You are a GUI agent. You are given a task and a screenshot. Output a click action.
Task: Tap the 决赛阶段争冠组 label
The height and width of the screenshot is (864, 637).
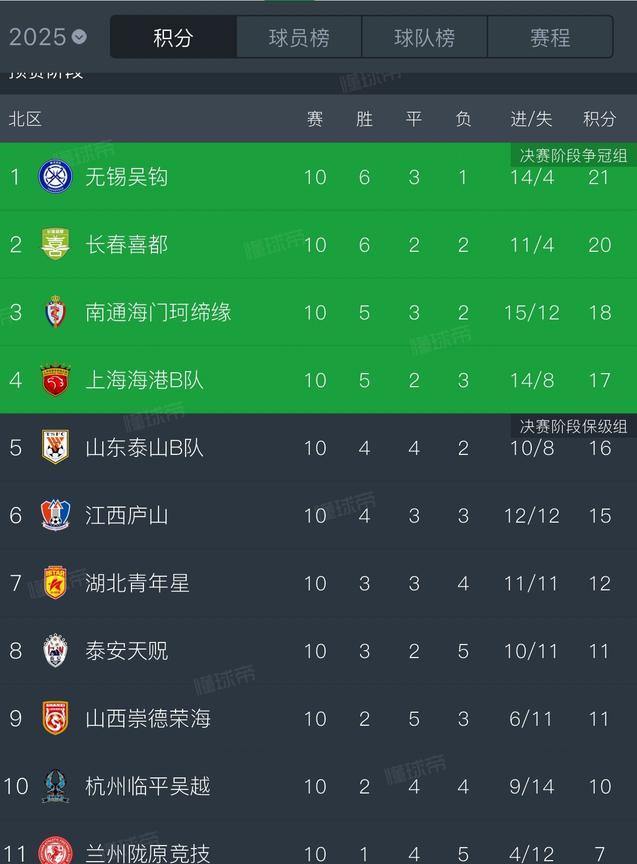point(574,155)
